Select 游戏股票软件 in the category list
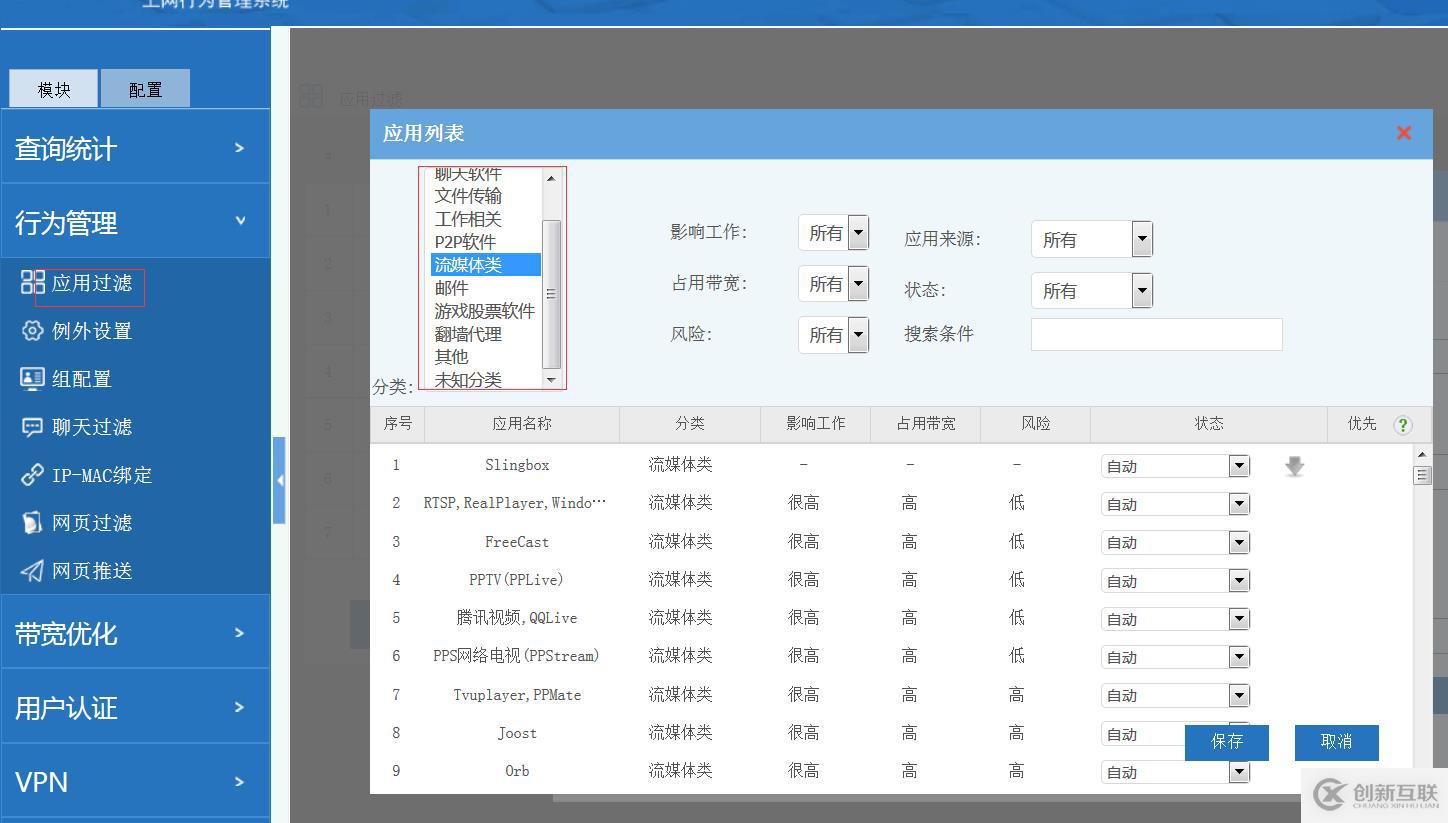1448x823 pixels. (485, 311)
